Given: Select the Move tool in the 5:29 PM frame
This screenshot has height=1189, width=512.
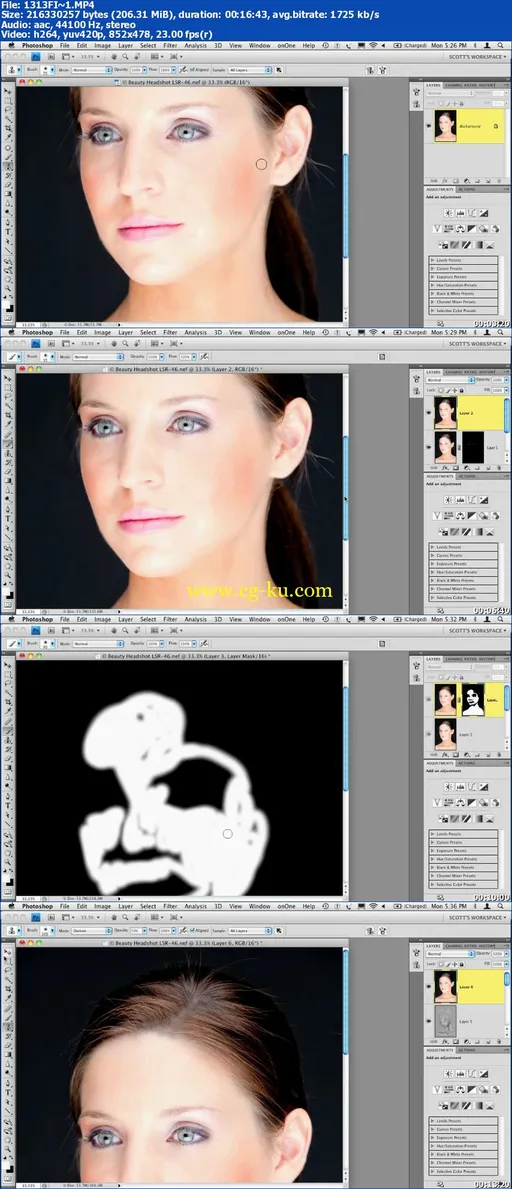Looking at the screenshot, I should (x=8, y=377).
